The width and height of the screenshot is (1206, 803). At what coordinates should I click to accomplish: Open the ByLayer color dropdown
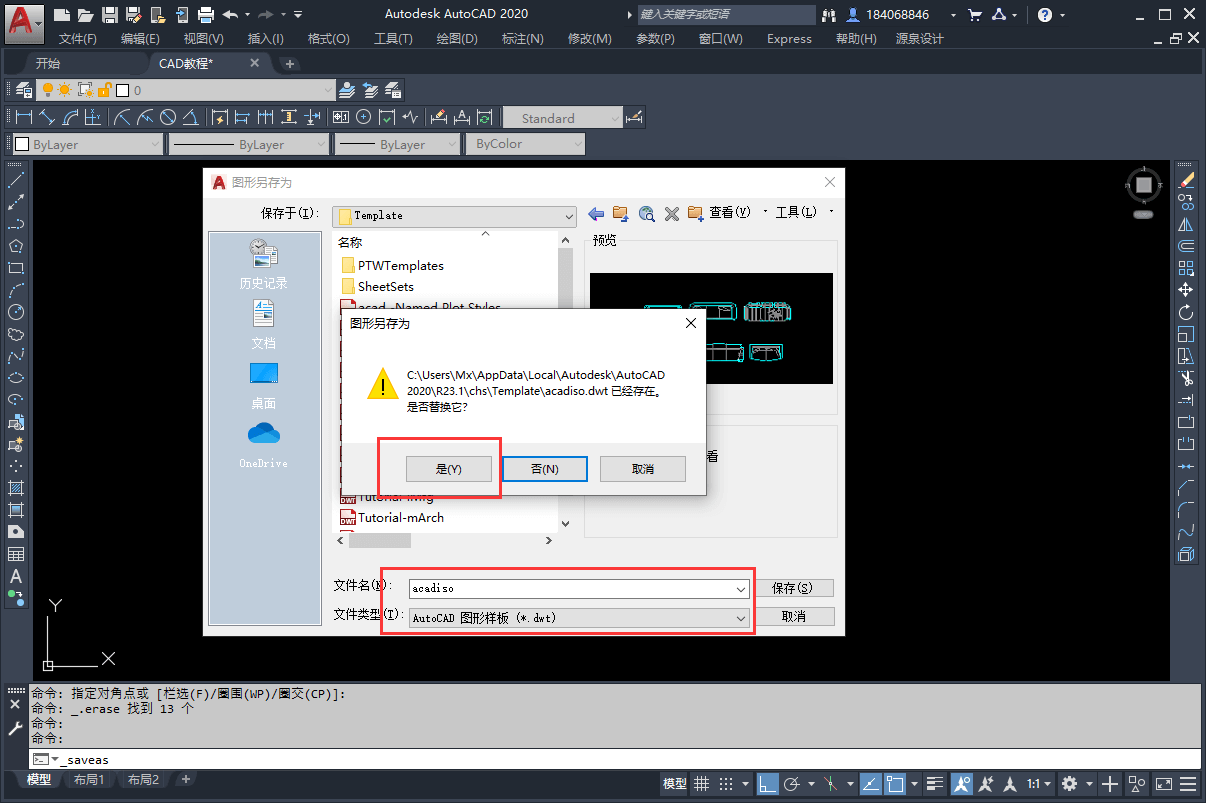(x=154, y=144)
